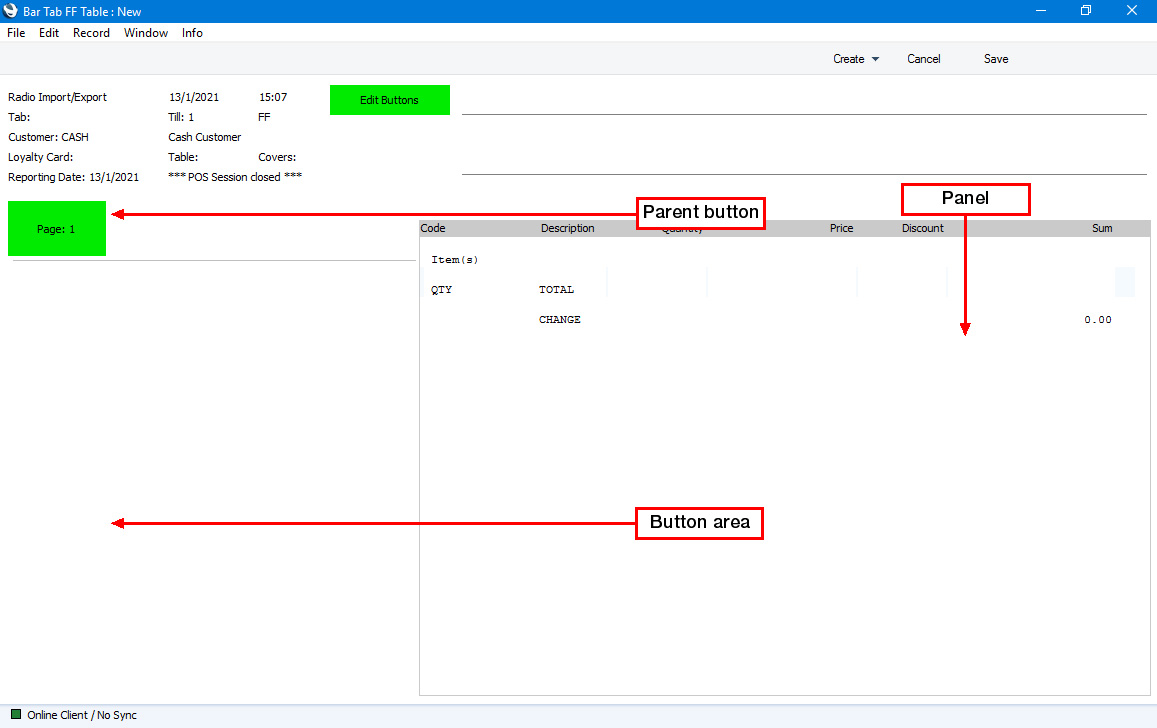Viewport: 1157px width, 728px height.
Task: Click the Tab: field label
Action: 19,117
